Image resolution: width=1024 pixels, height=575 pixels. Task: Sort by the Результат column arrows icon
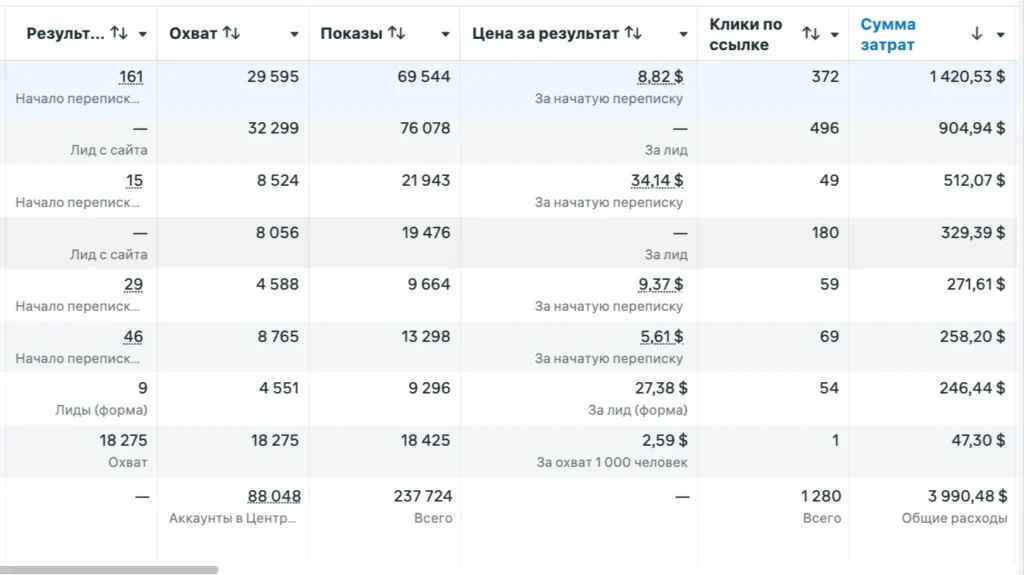point(119,34)
